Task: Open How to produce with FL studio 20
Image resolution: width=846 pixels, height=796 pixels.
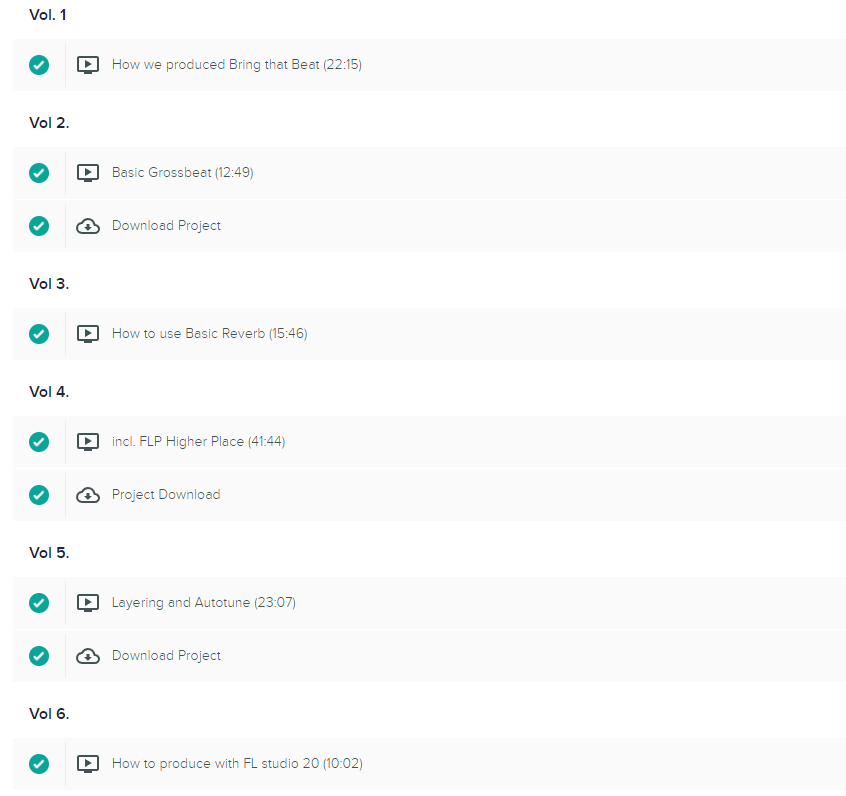Action: (x=237, y=764)
